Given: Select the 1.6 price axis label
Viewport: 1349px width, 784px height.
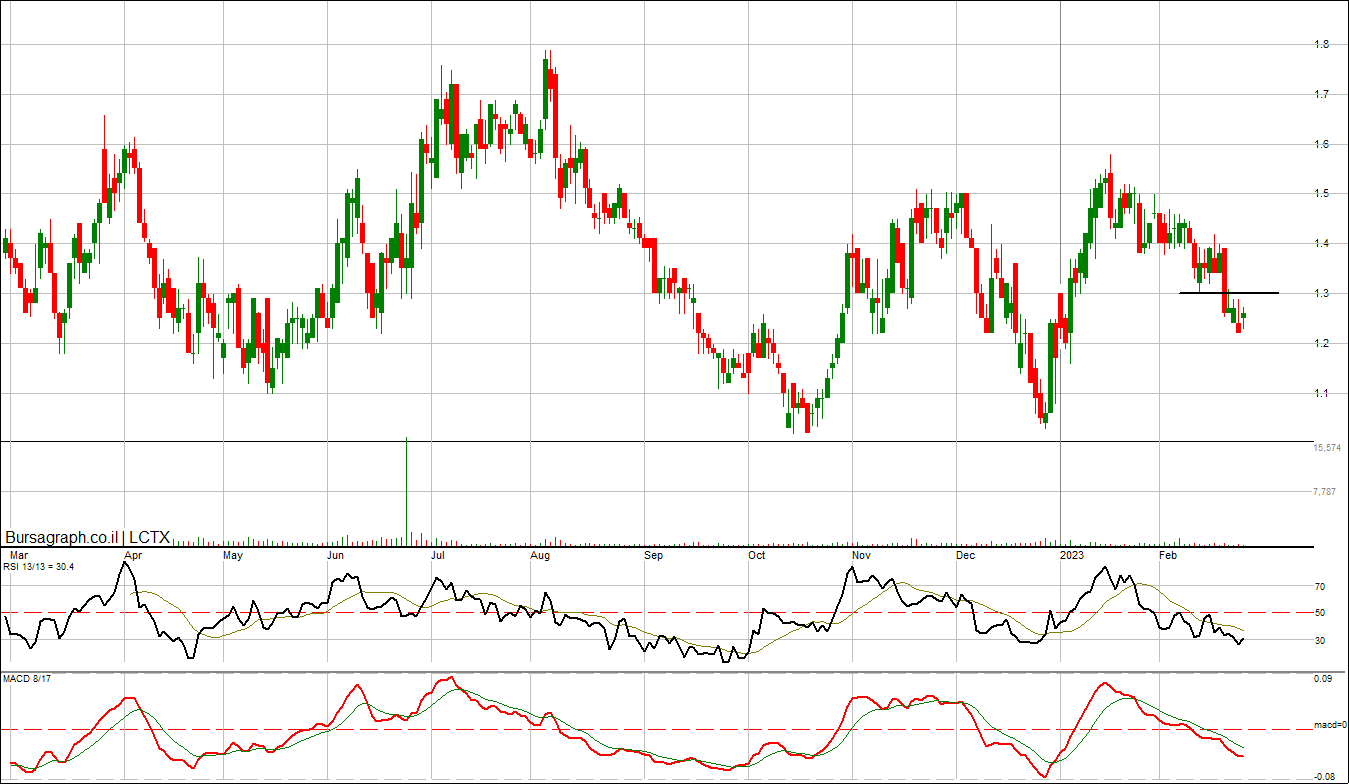Looking at the screenshot, I should tap(1321, 144).
